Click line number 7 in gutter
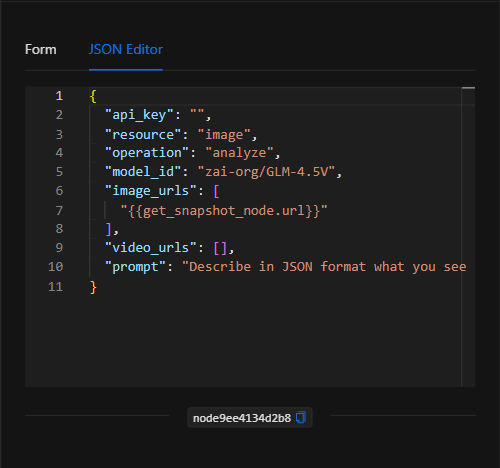500x468 pixels. tap(59, 211)
